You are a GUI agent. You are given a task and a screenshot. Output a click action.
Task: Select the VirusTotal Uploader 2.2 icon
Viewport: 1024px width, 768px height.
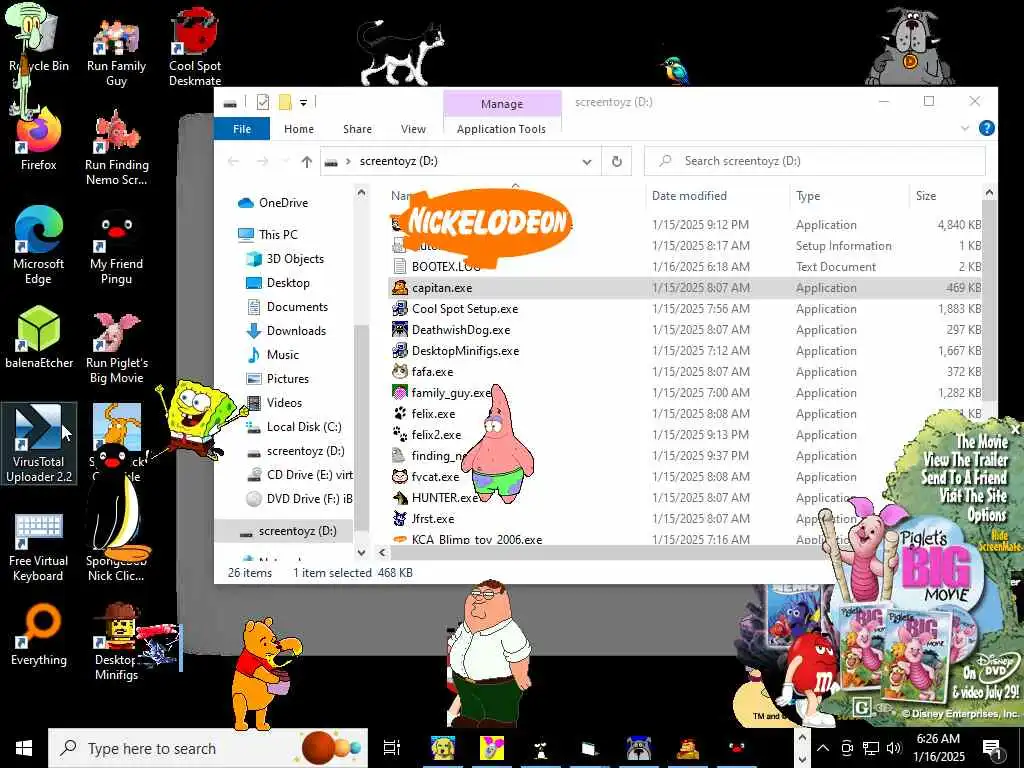tap(39, 443)
